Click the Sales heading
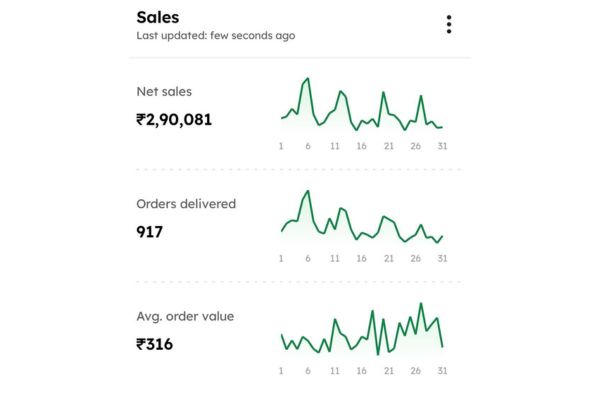This screenshot has width=600, height=400. pyautogui.click(x=158, y=17)
